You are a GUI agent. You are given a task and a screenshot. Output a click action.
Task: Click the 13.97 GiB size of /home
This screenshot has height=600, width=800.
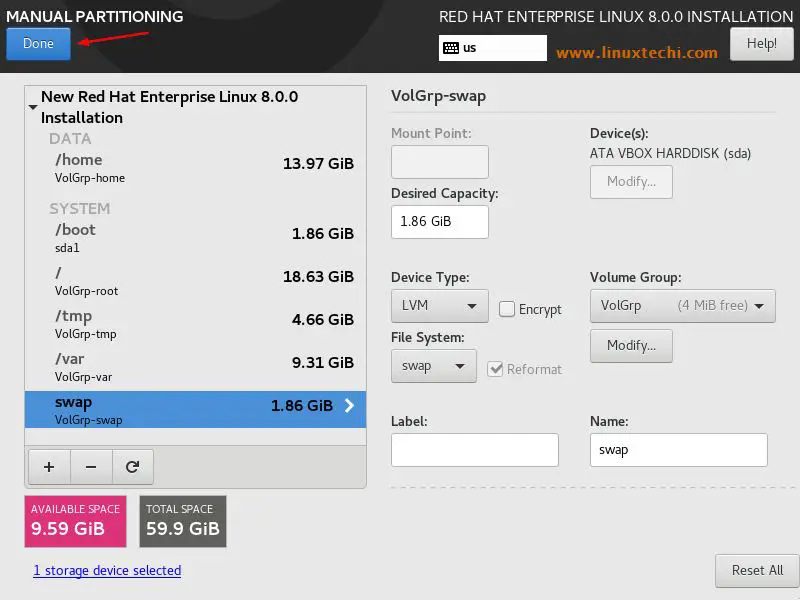click(318, 164)
